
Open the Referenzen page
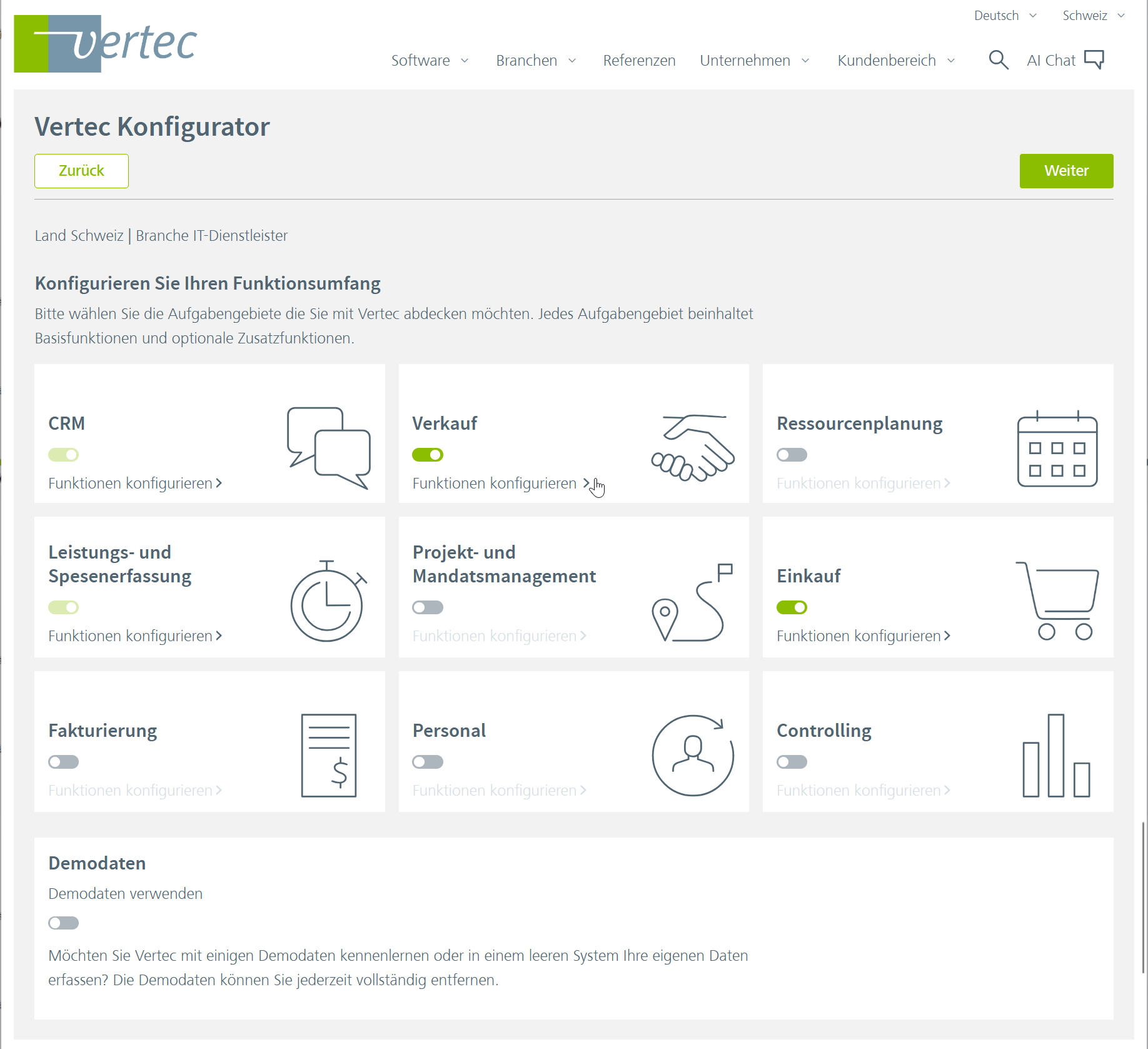(x=639, y=61)
